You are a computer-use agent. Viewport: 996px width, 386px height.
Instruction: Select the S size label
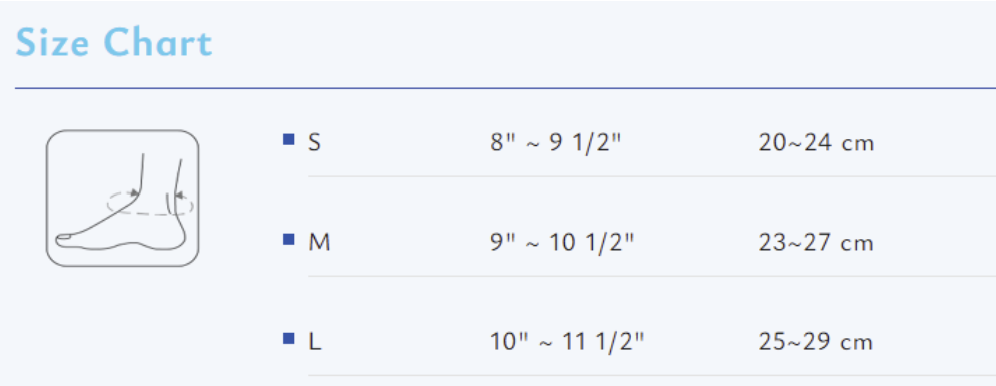(314, 143)
